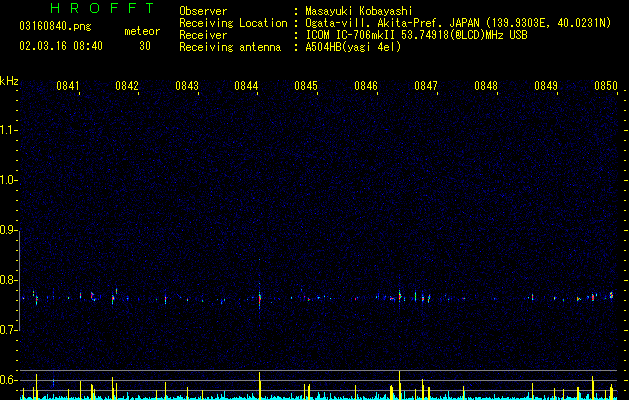Click the HROFFT title text
The width and height of the screenshot is (629, 400).
click(103, 8)
